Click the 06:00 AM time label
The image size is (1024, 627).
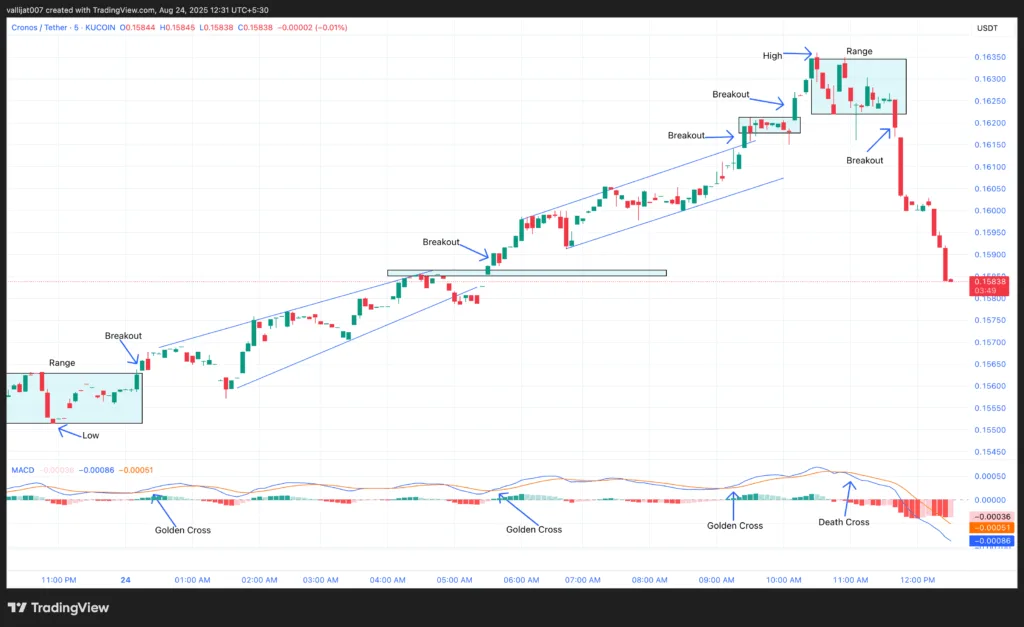(x=521, y=579)
